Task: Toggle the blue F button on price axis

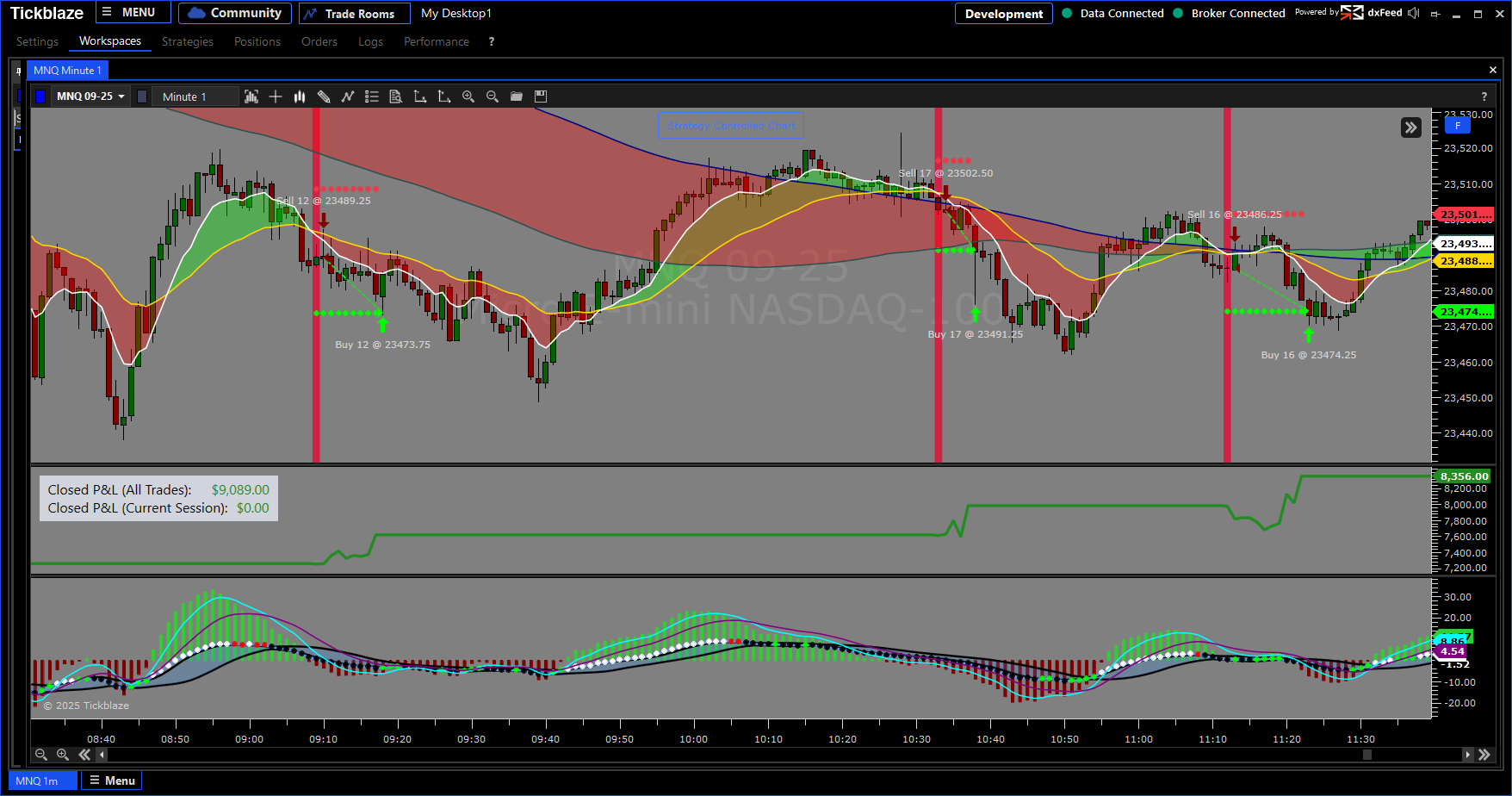Action: click(x=1457, y=126)
